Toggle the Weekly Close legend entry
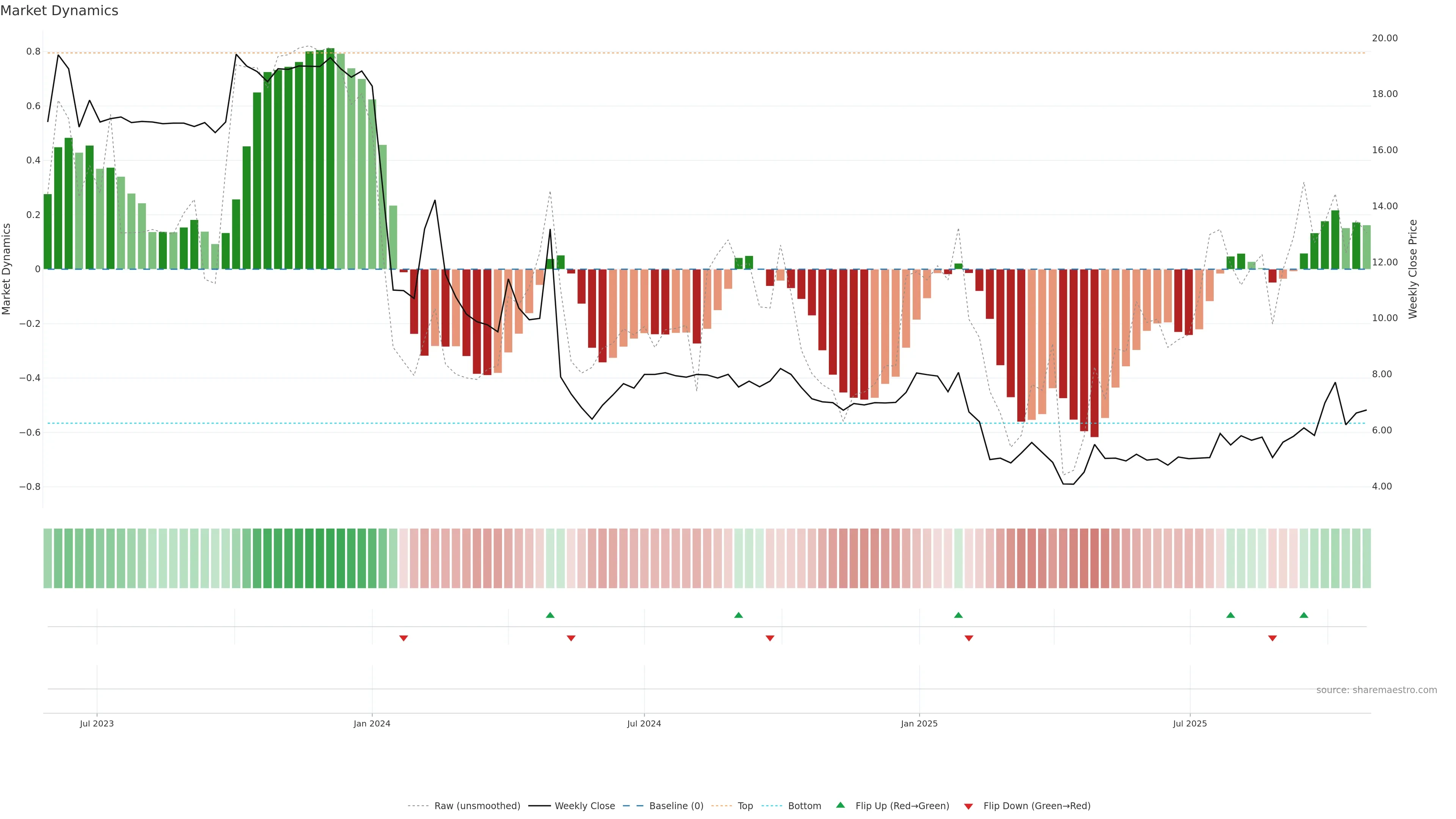 point(584,806)
